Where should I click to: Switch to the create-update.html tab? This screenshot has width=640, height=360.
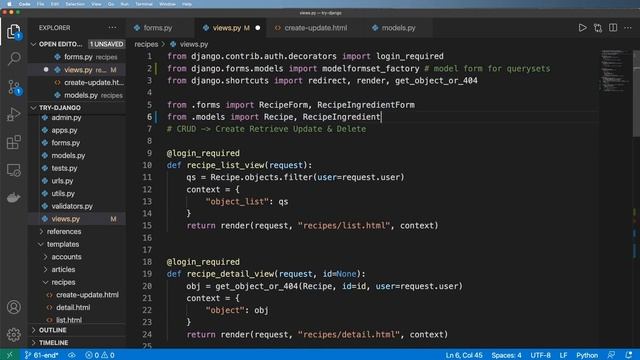pyautogui.click(x=311, y=28)
